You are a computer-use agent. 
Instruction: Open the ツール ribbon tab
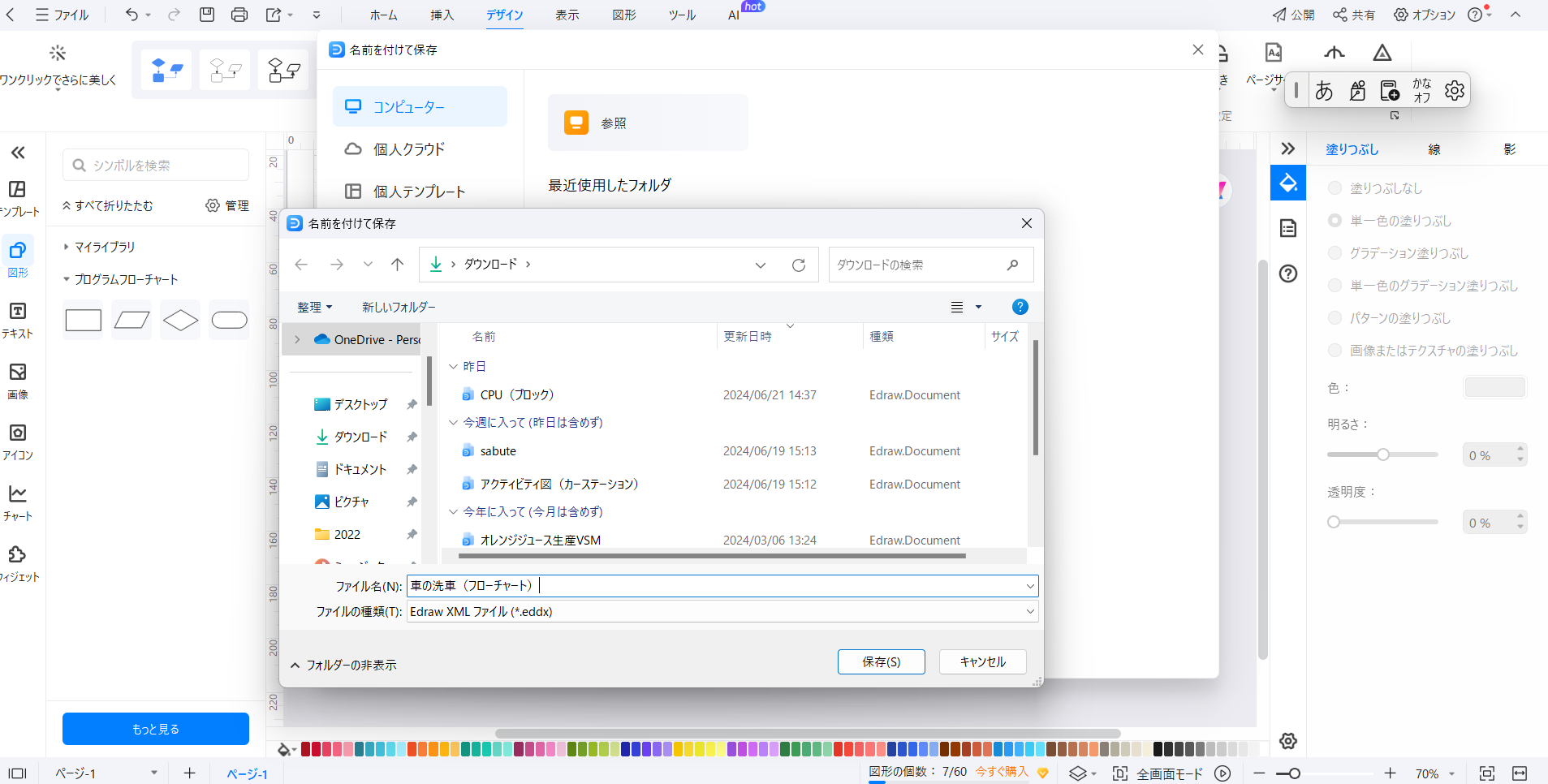click(x=683, y=15)
